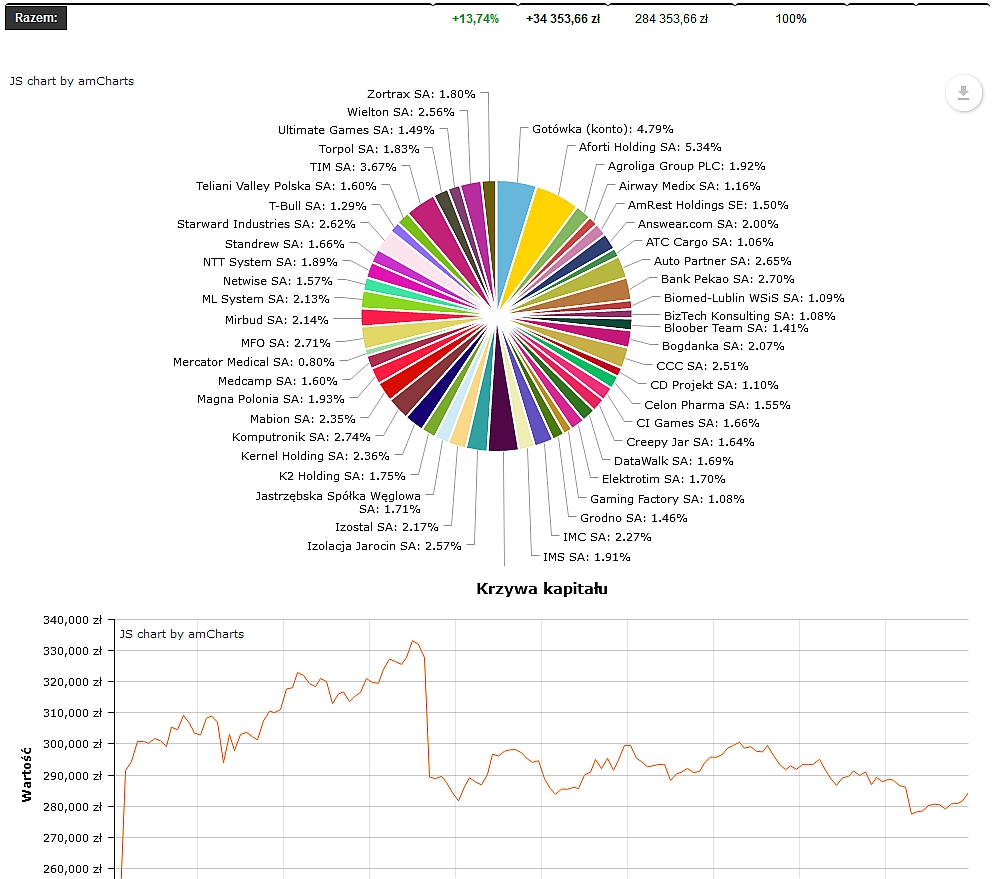Select label 'Standrew SA: 1.66%'
This screenshot has height=879, width=997.
click(x=284, y=244)
